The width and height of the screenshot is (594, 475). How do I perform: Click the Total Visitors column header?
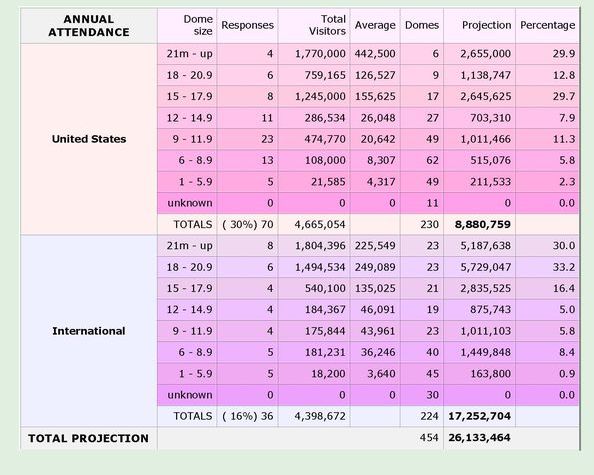[x=314, y=26]
